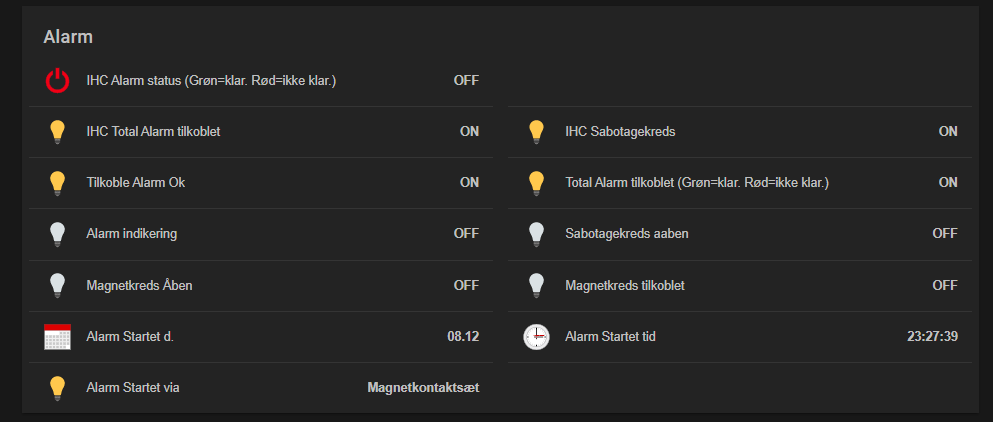Viewport: 993px width, 422px height.
Task: Click the bulb icon beside IHC Total Alarm tilkoblet
Action: [58, 131]
